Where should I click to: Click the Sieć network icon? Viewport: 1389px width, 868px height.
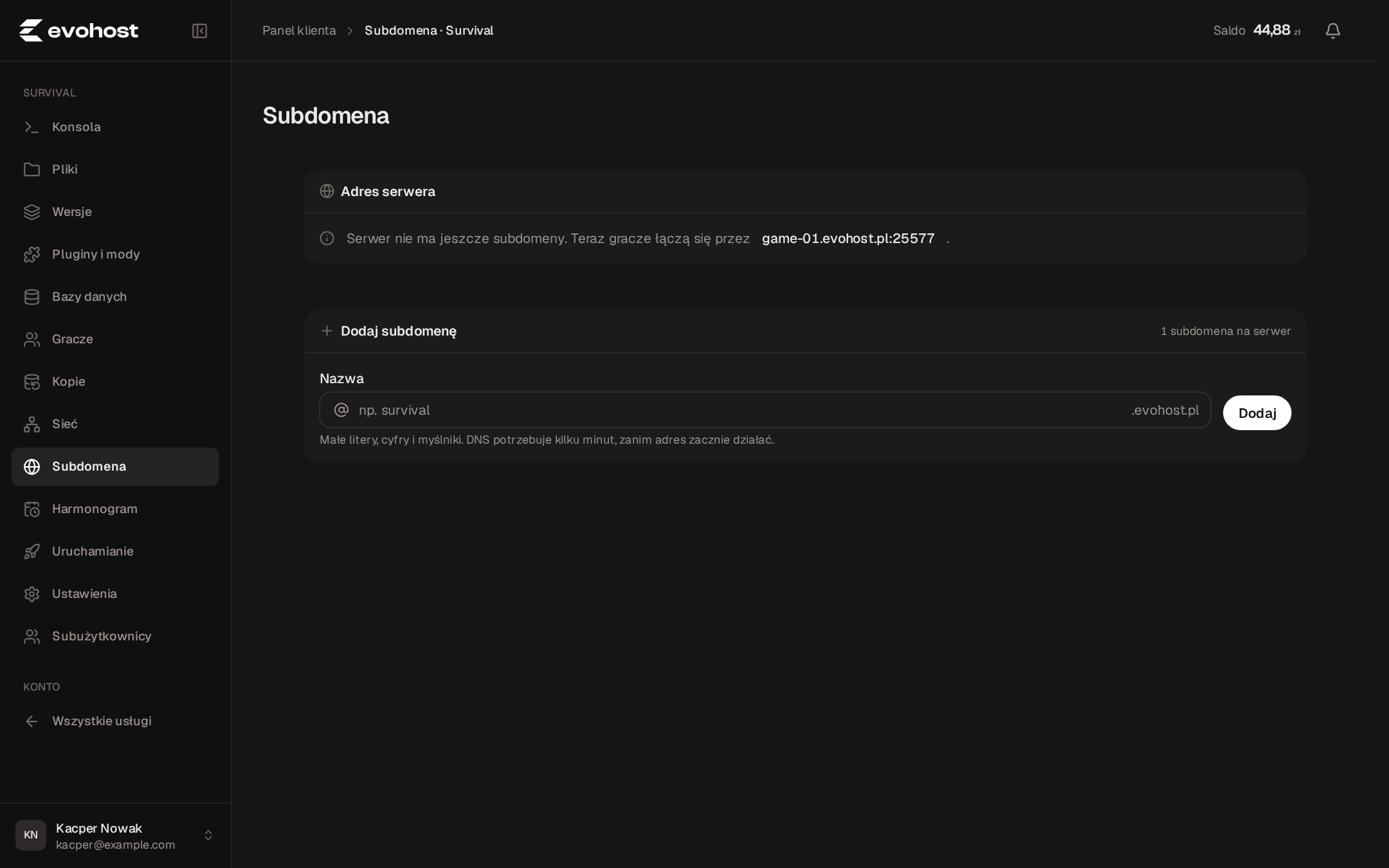click(32, 424)
